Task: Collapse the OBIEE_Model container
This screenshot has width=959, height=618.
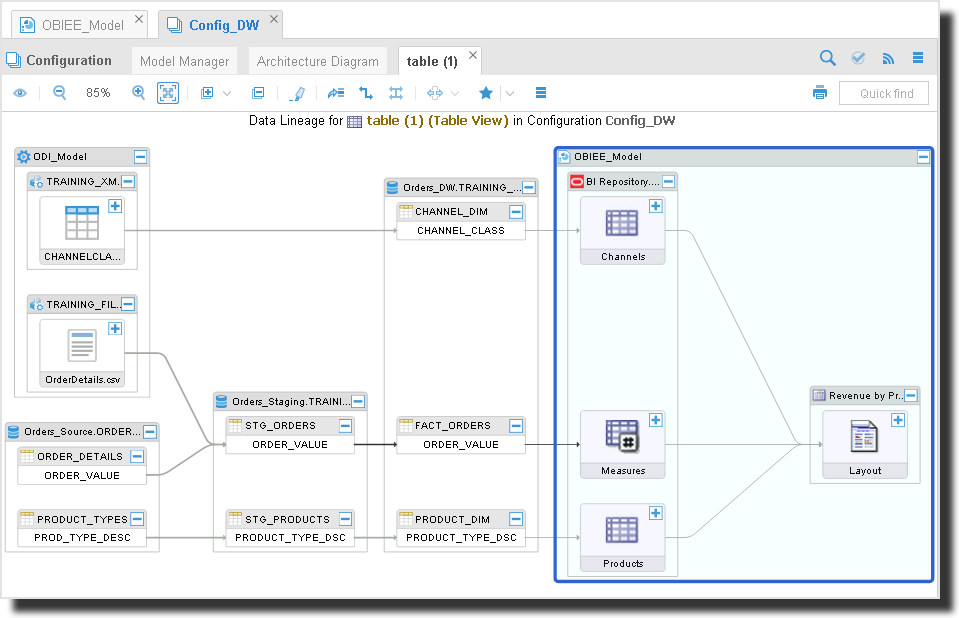Action: pyautogui.click(x=923, y=157)
